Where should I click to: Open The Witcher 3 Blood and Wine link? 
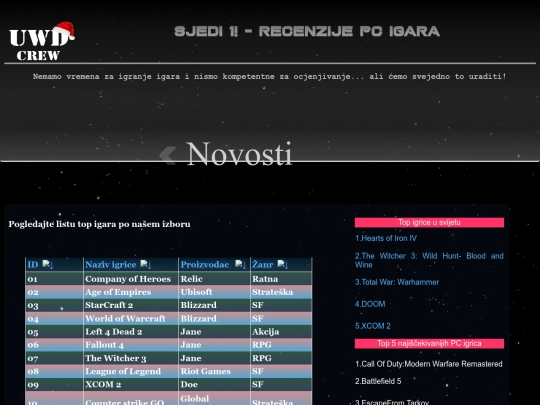click(429, 260)
